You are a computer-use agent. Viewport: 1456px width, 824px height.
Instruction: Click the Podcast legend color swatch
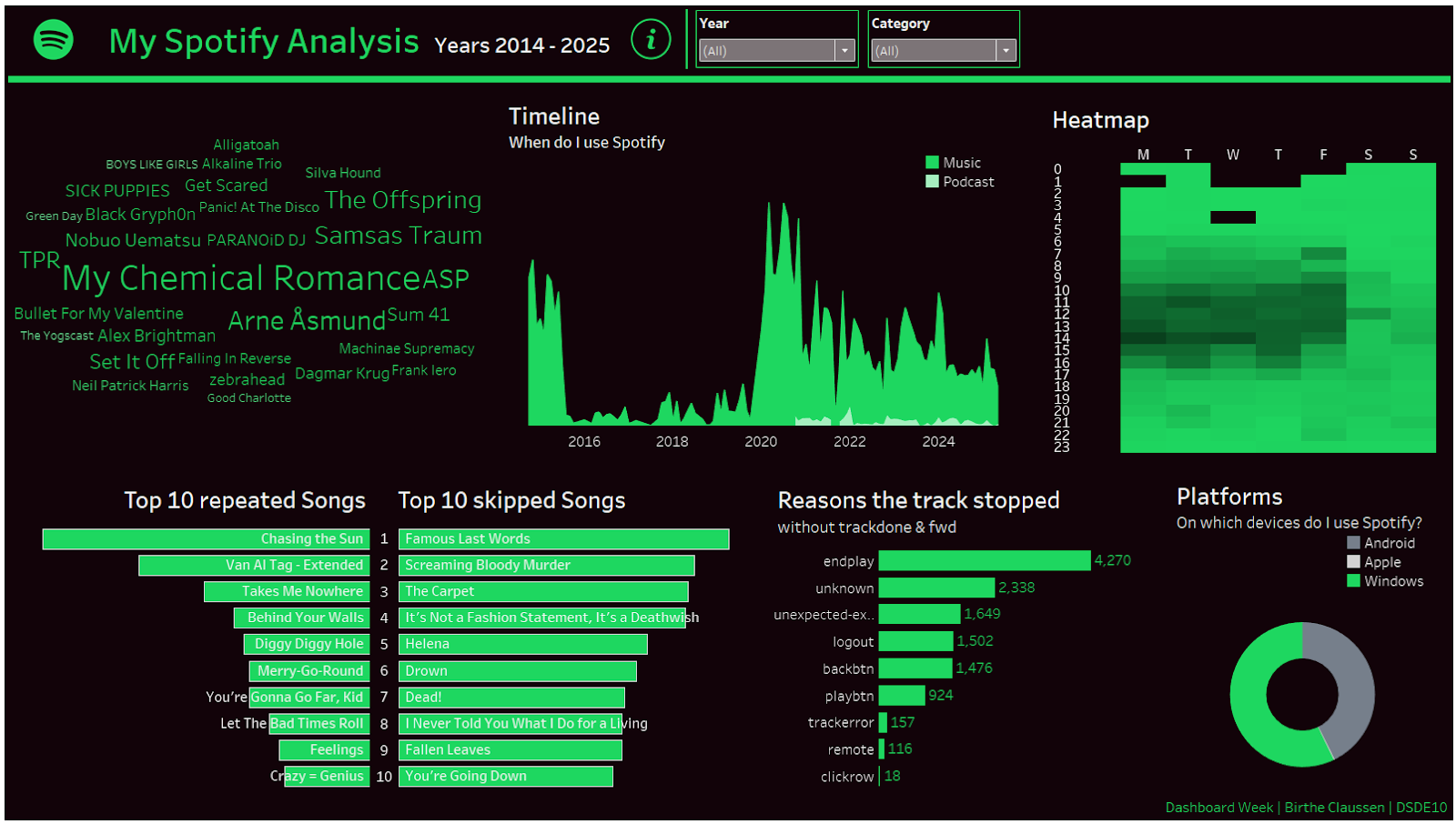point(932,181)
